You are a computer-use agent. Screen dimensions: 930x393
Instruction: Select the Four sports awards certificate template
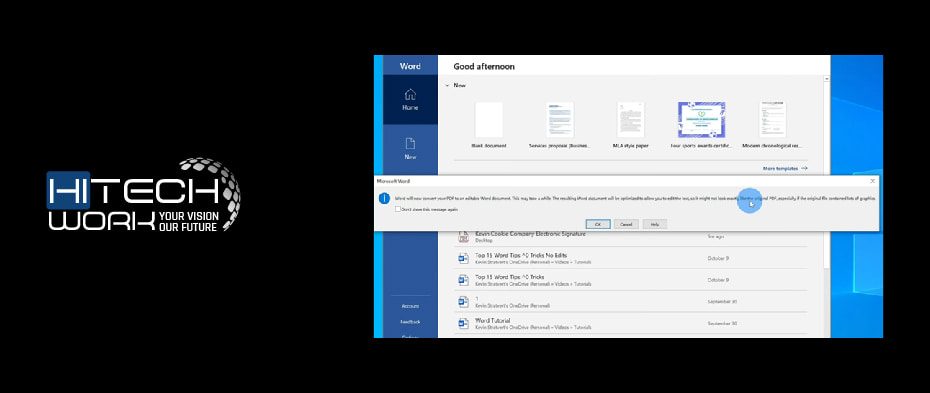(701, 124)
